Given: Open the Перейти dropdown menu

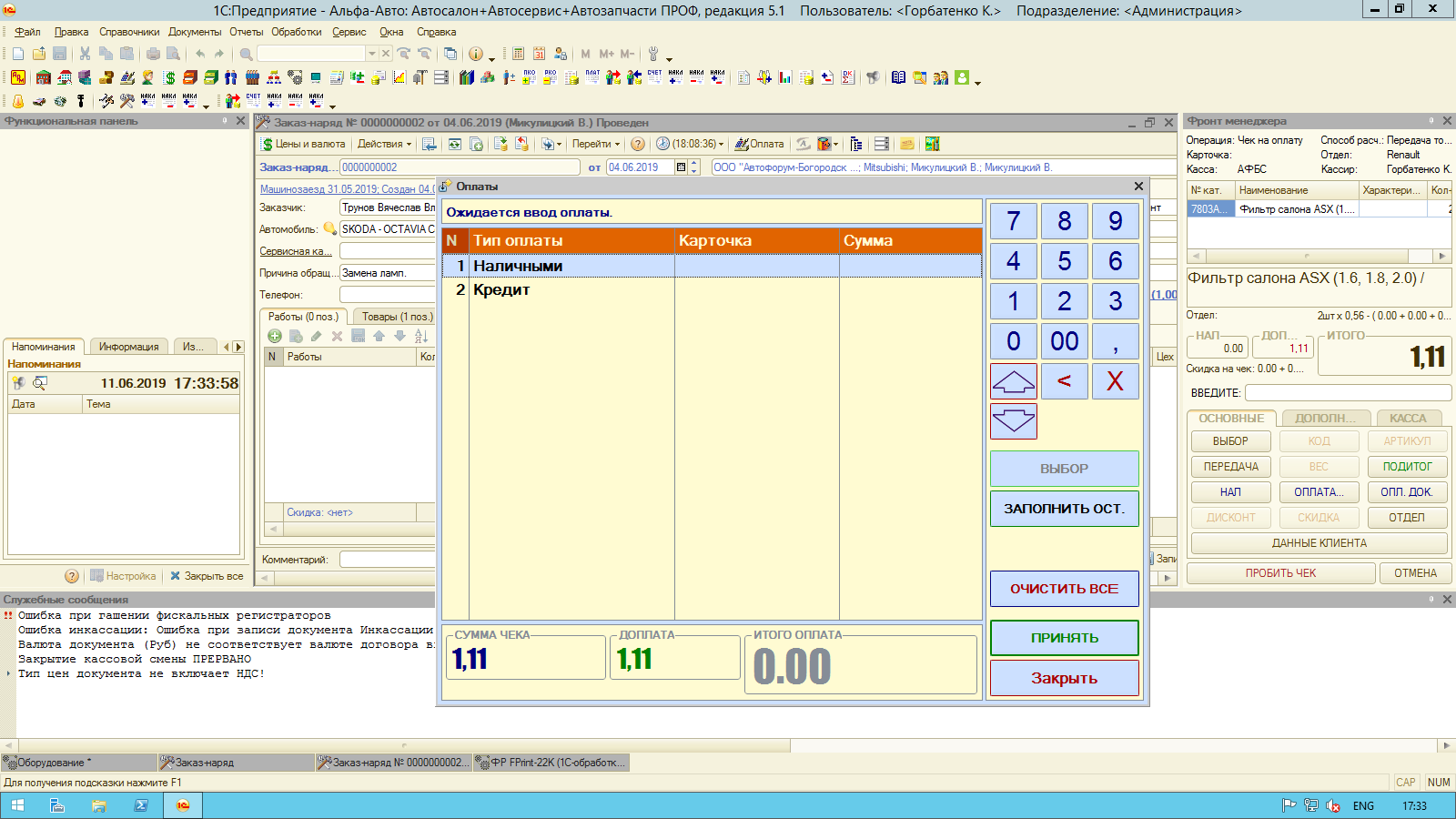Looking at the screenshot, I should [x=596, y=144].
